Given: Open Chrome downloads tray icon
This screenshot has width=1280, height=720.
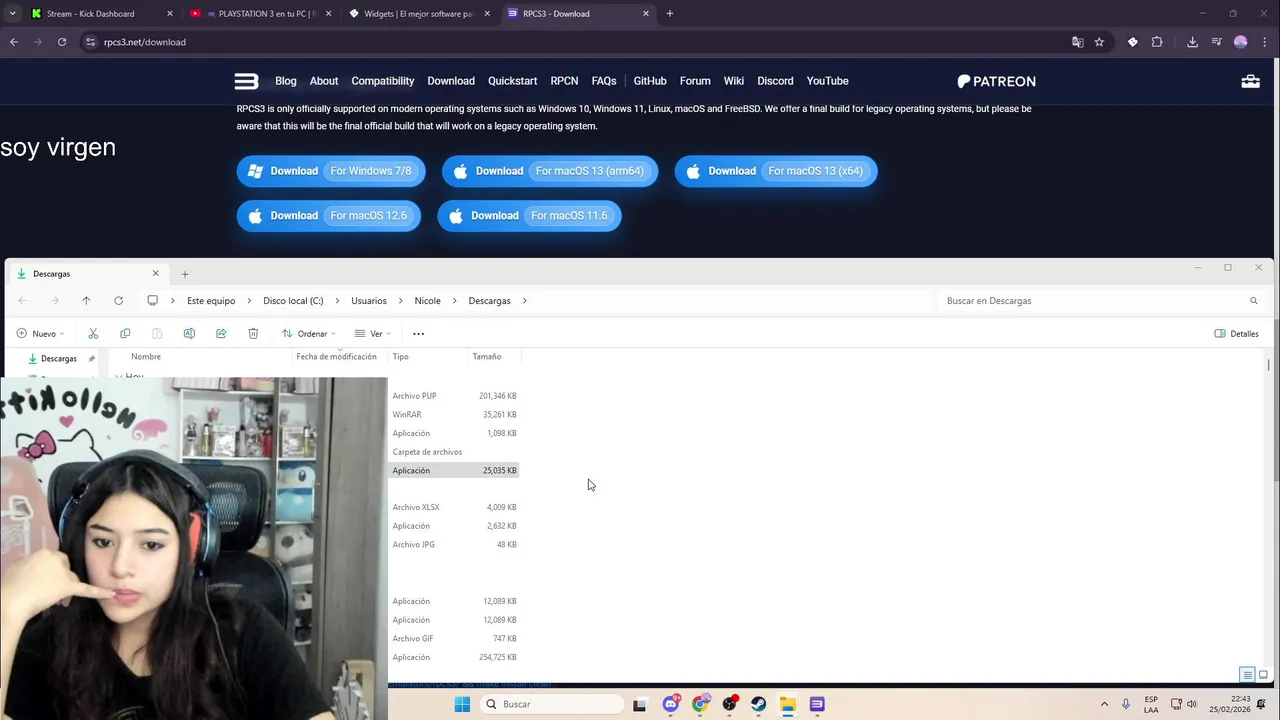Looking at the screenshot, I should [x=1192, y=42].
